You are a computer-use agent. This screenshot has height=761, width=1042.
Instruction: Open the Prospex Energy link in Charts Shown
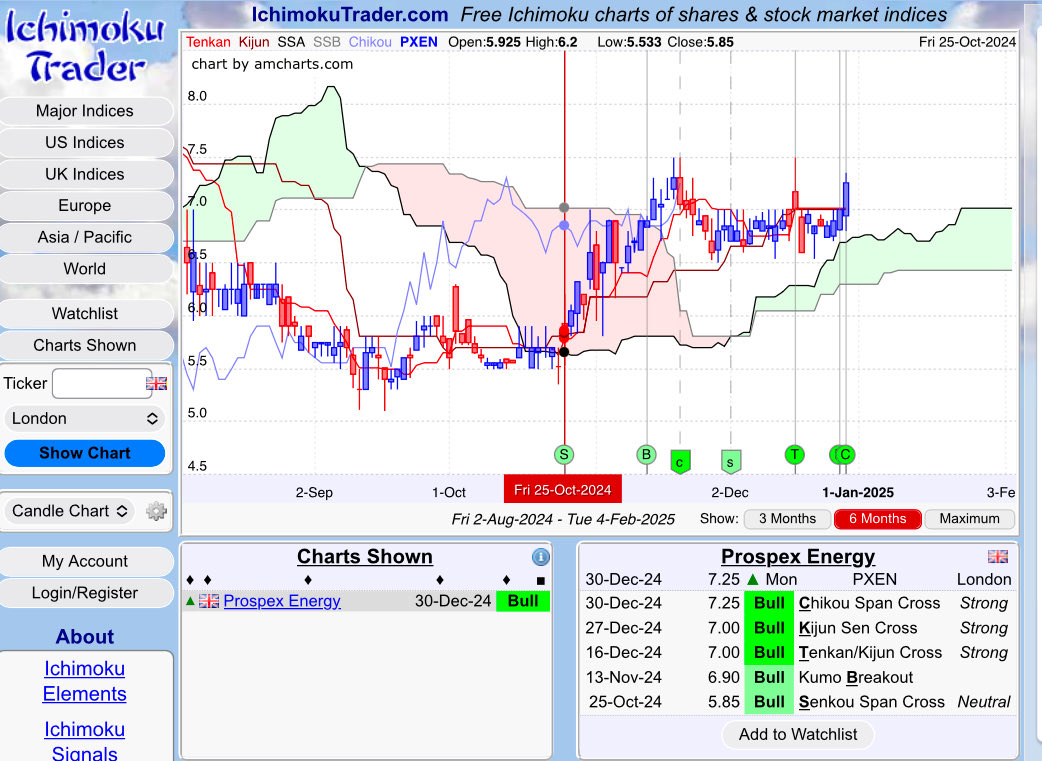(282, 601)
